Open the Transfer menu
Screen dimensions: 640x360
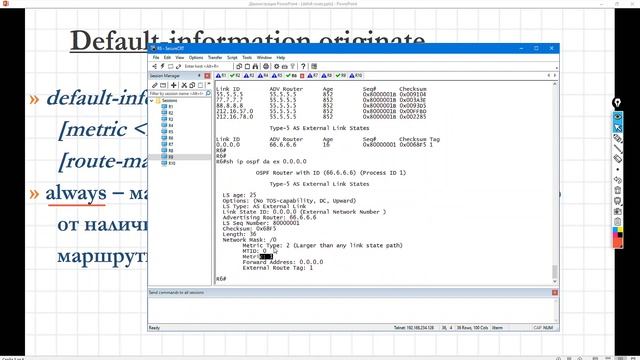click(215, 58)
